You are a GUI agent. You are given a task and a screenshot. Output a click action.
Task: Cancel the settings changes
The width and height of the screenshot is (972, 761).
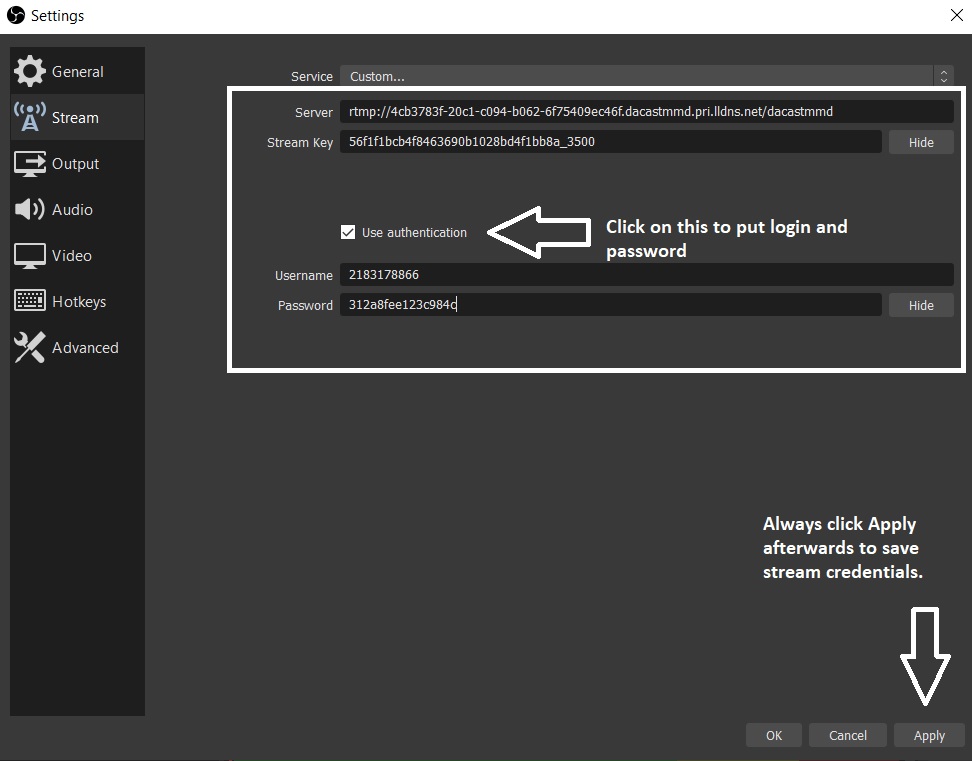pos(847,735)
